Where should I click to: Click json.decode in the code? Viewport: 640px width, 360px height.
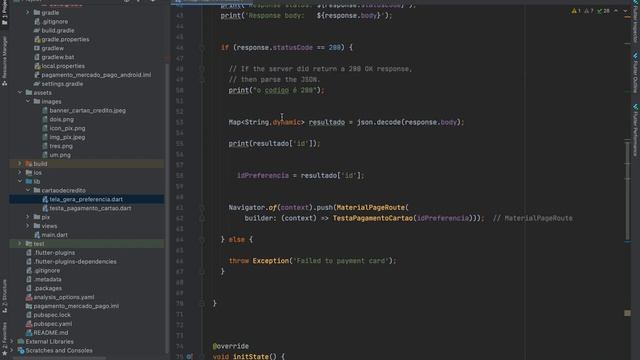[x=378, y=122]
